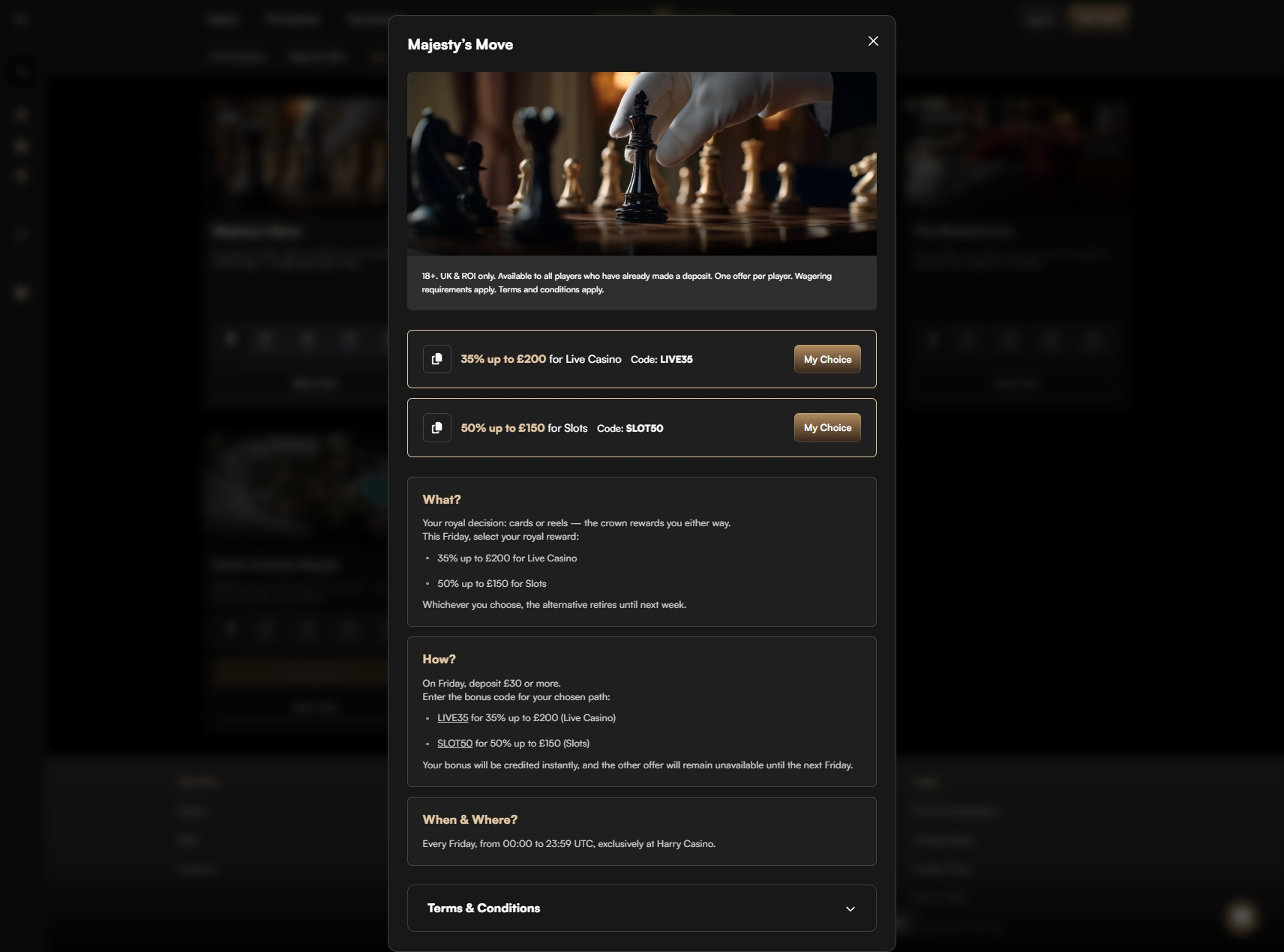Follow the underlined LIVE35 link

[452, 718]
